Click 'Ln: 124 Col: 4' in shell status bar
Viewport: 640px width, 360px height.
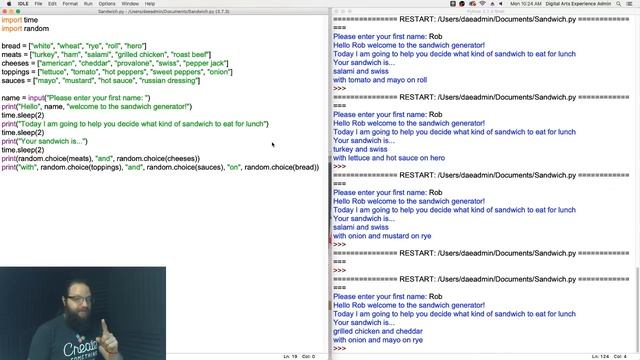(x=609, y=357)
